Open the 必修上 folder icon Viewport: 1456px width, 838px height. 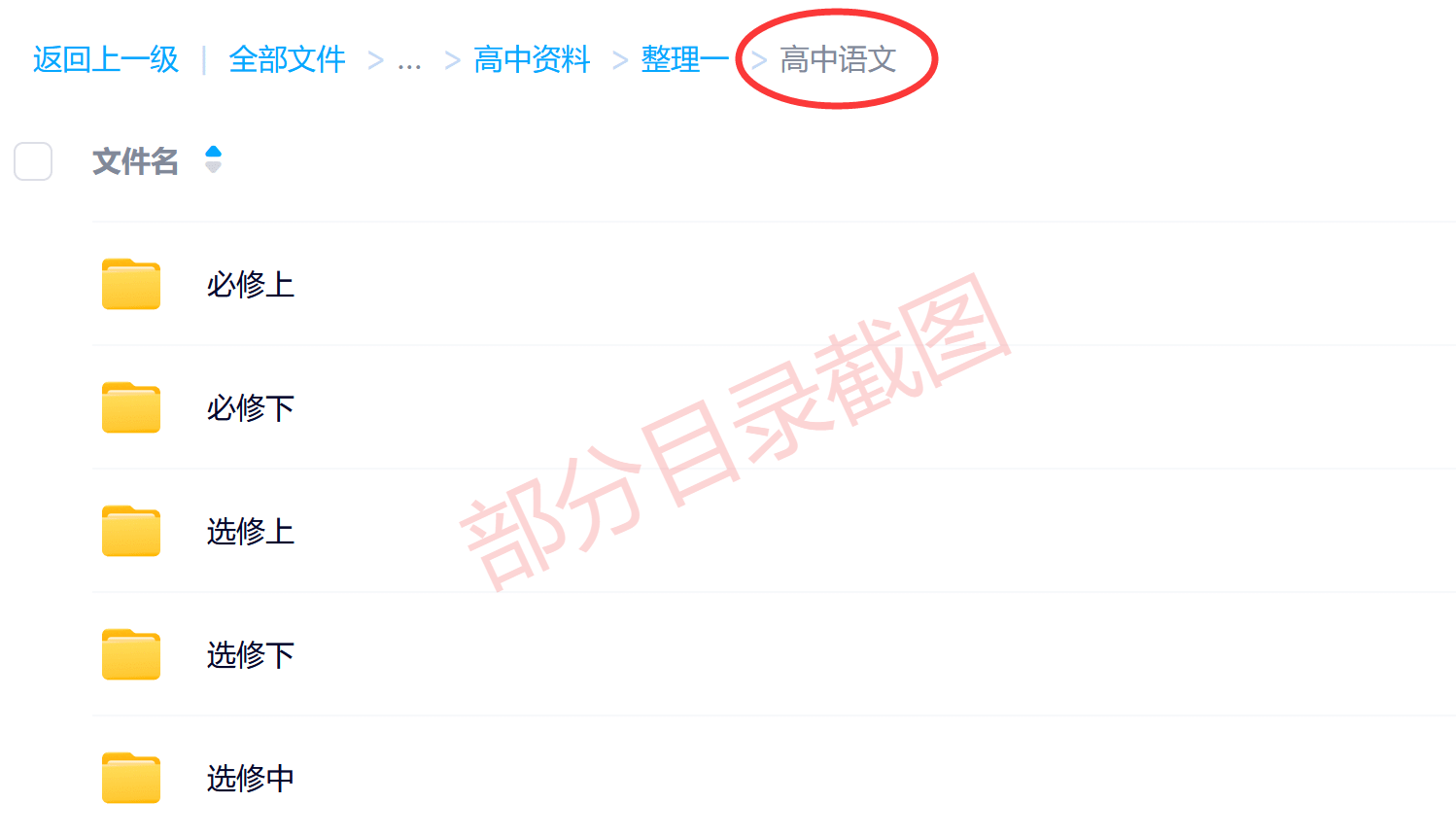[x=131, y=284]
